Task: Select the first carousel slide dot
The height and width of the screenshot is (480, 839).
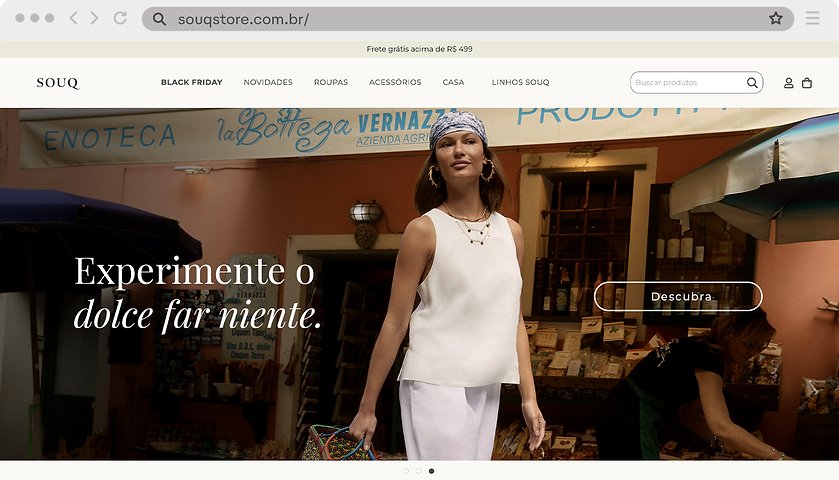Action: (x=406, y=471)
